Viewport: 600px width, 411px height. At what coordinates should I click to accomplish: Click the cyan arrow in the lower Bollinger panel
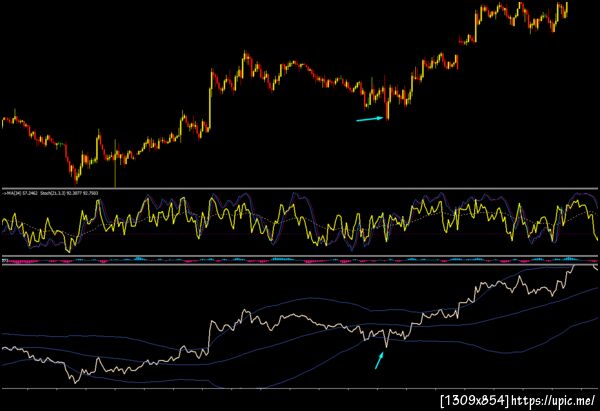pos(379,360)
